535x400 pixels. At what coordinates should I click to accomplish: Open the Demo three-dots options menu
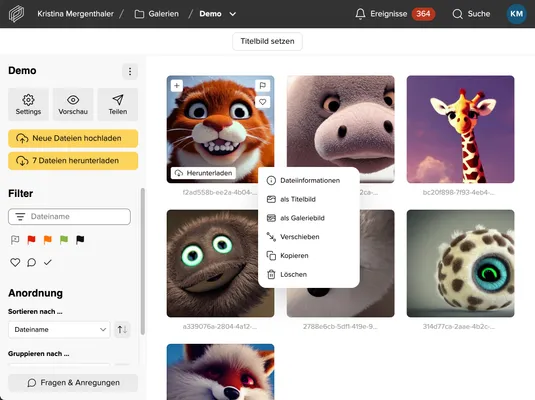click(130, 71)
